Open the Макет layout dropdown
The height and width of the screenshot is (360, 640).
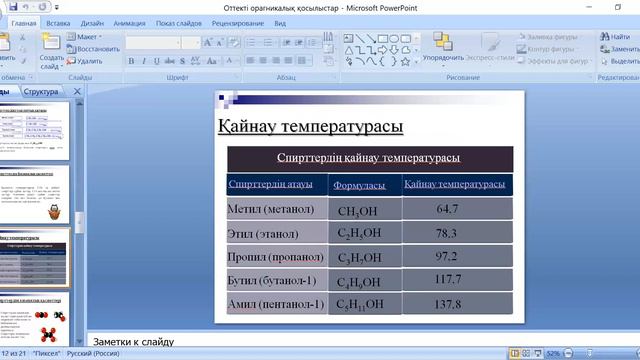click(84, 37)
